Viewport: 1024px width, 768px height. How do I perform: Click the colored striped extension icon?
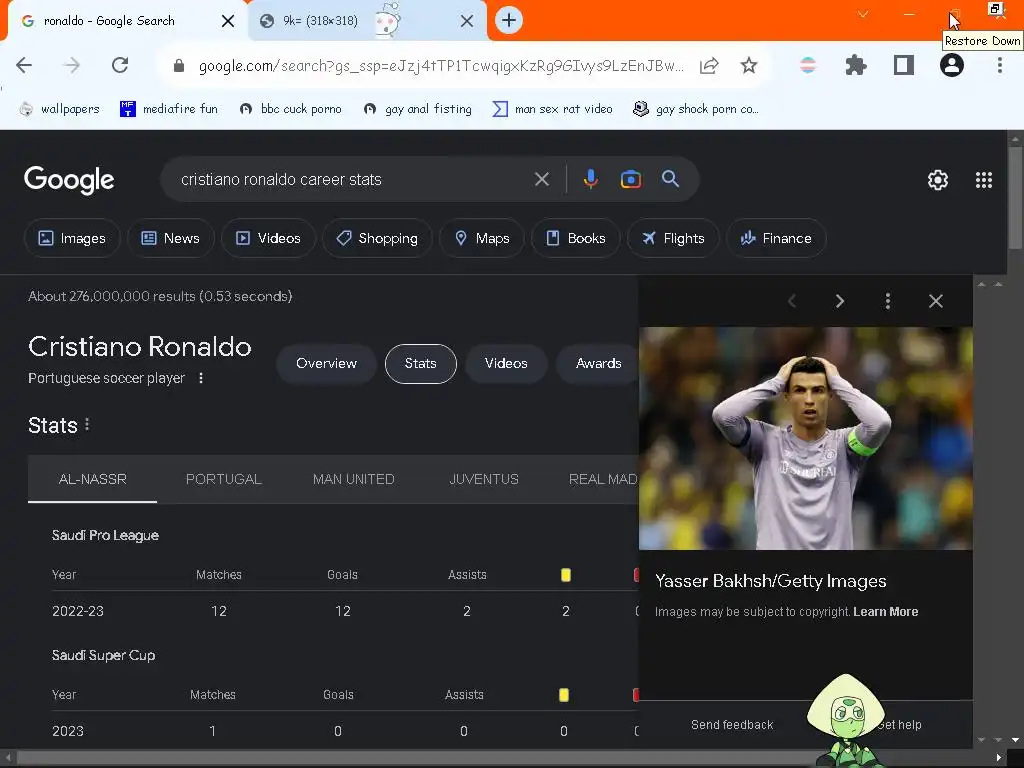[808, 65]
